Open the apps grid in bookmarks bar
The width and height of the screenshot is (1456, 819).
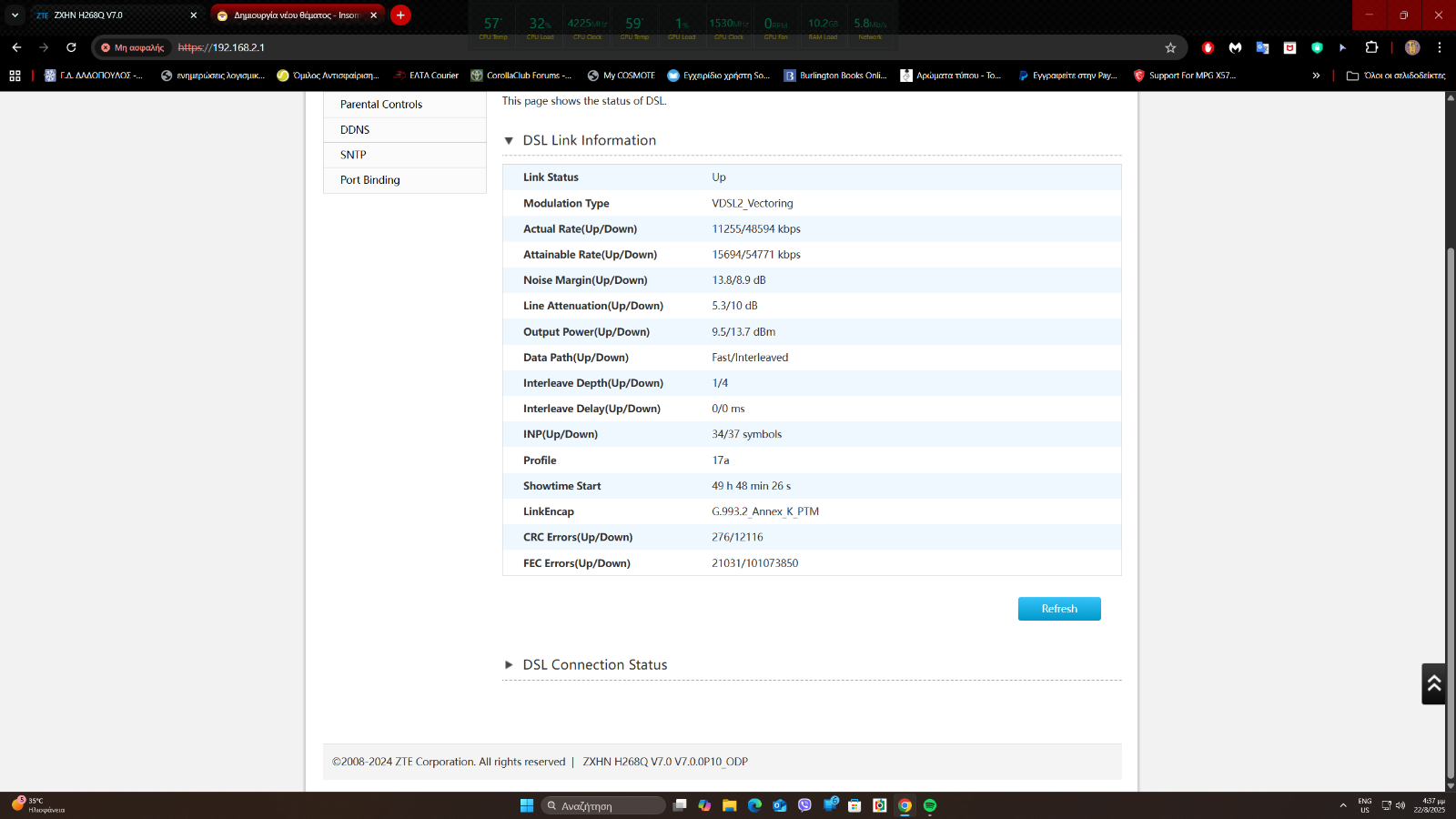pyautogui.click(x=15, y=76)
